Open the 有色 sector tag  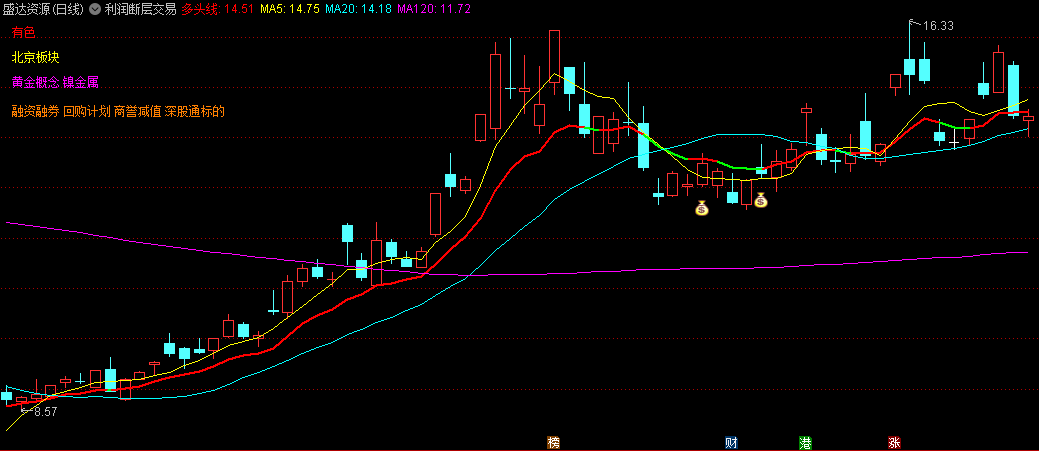click(23, 32)
